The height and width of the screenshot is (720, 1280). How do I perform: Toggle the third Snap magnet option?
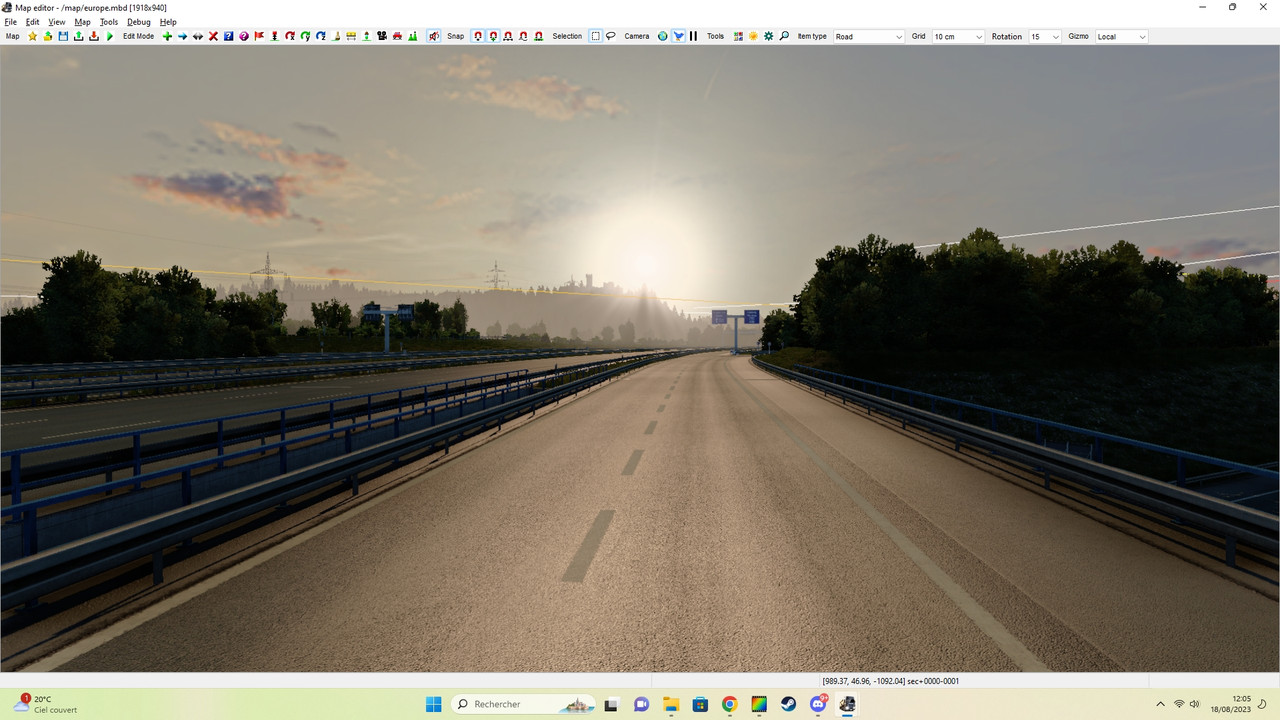[x=508, y=36]
